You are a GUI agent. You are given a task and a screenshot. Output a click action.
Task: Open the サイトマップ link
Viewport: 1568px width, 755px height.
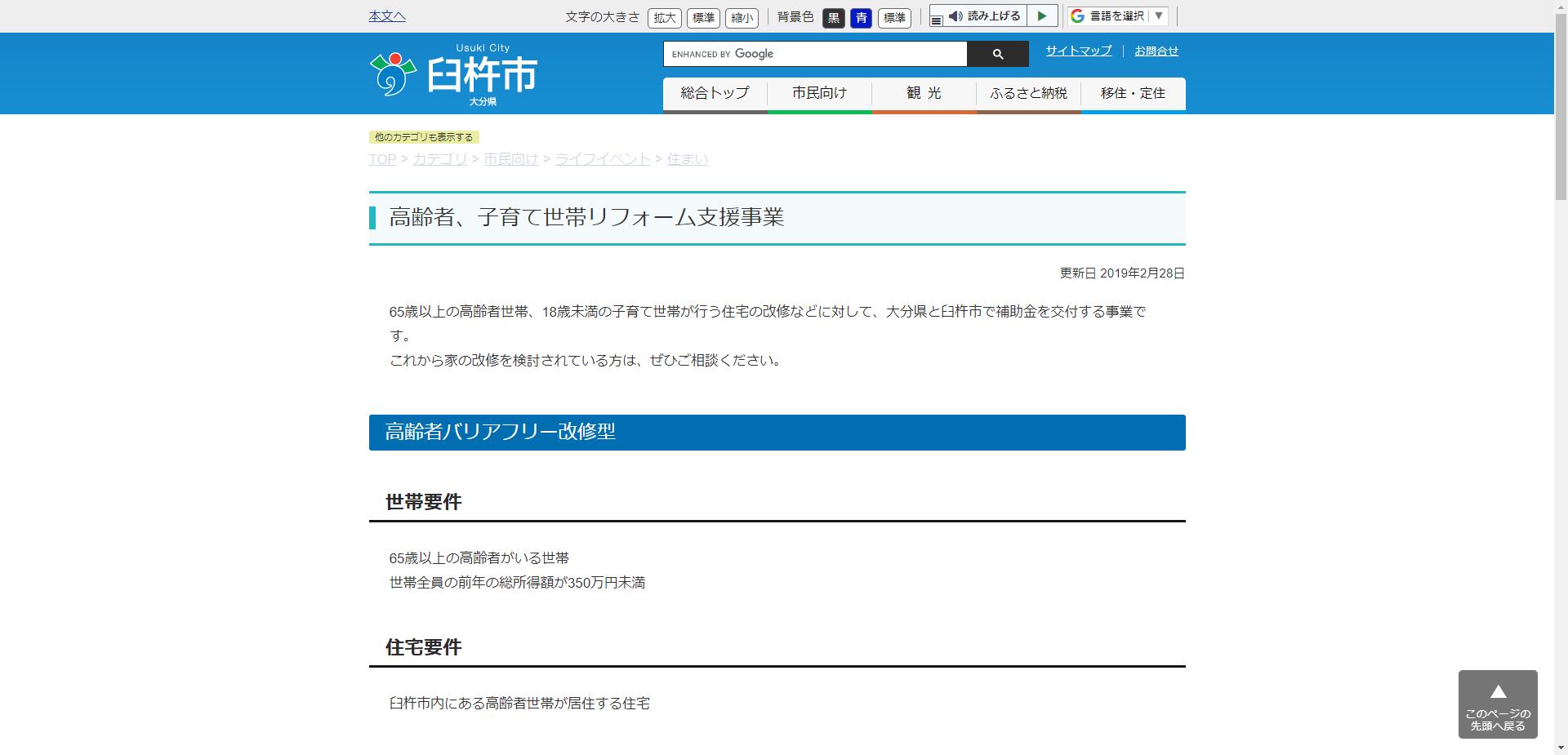(x=1077, y=51)
